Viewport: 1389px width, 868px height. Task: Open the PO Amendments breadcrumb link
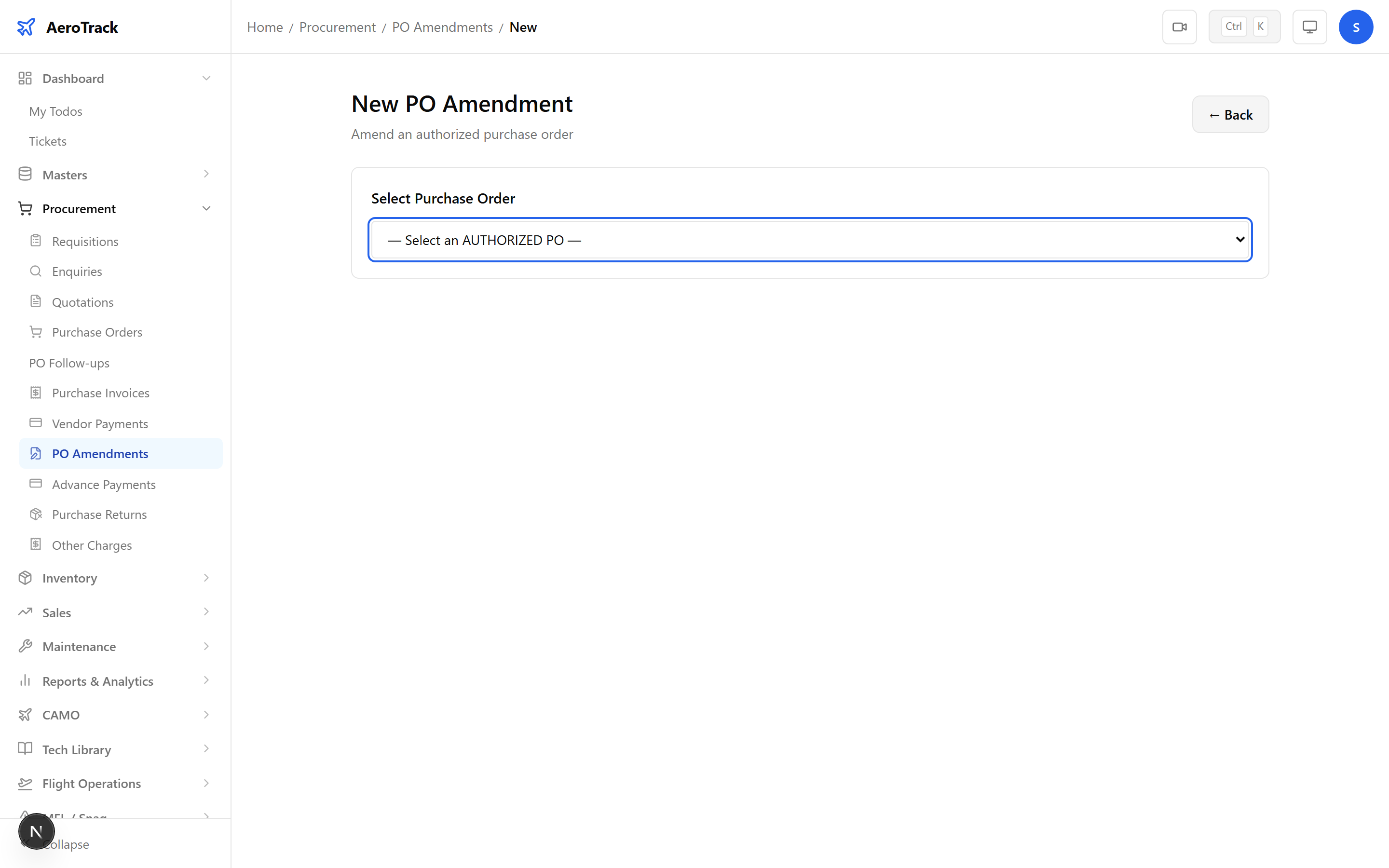442,27
